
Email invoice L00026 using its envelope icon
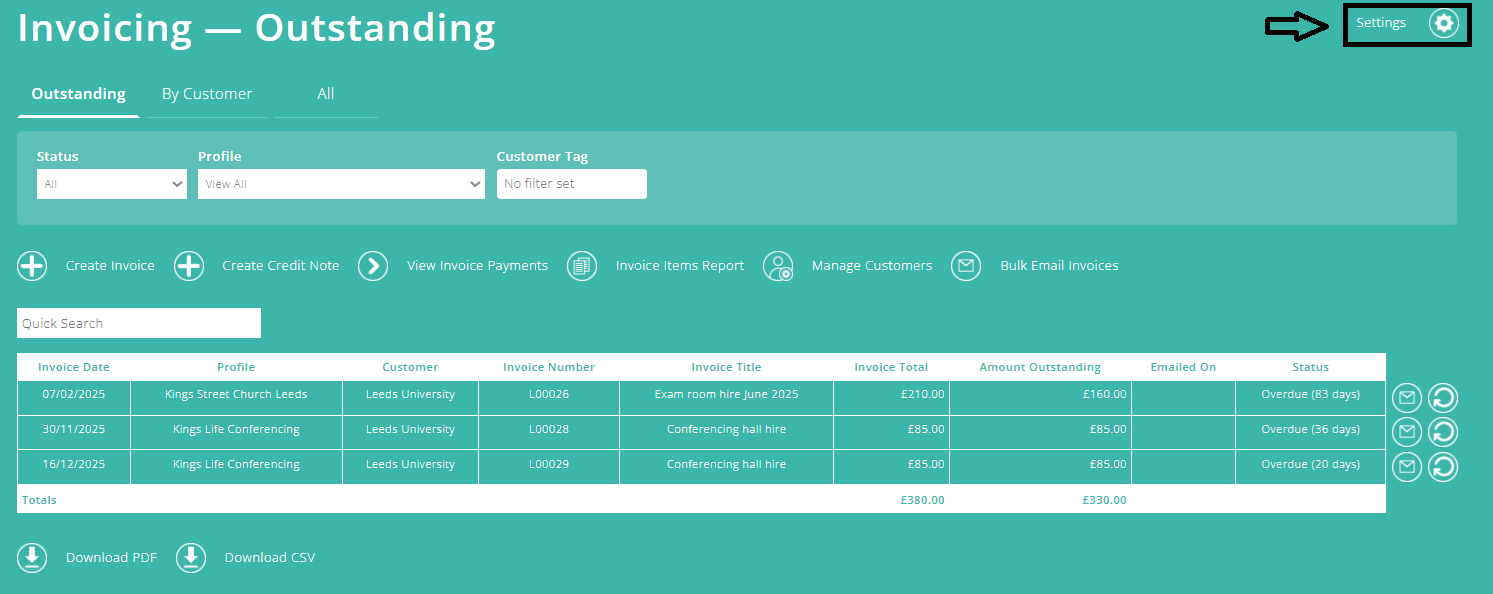pos(1406,397)
